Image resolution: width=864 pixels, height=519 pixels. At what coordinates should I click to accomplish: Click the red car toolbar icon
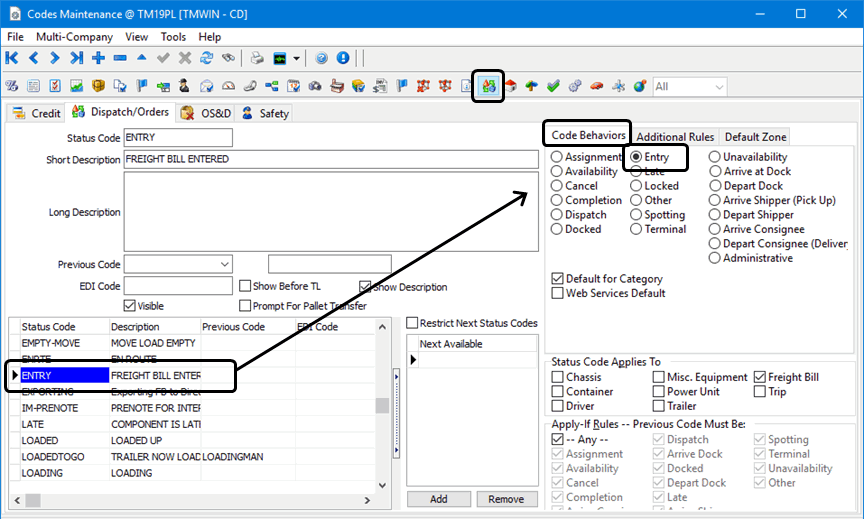coord(596,87)
